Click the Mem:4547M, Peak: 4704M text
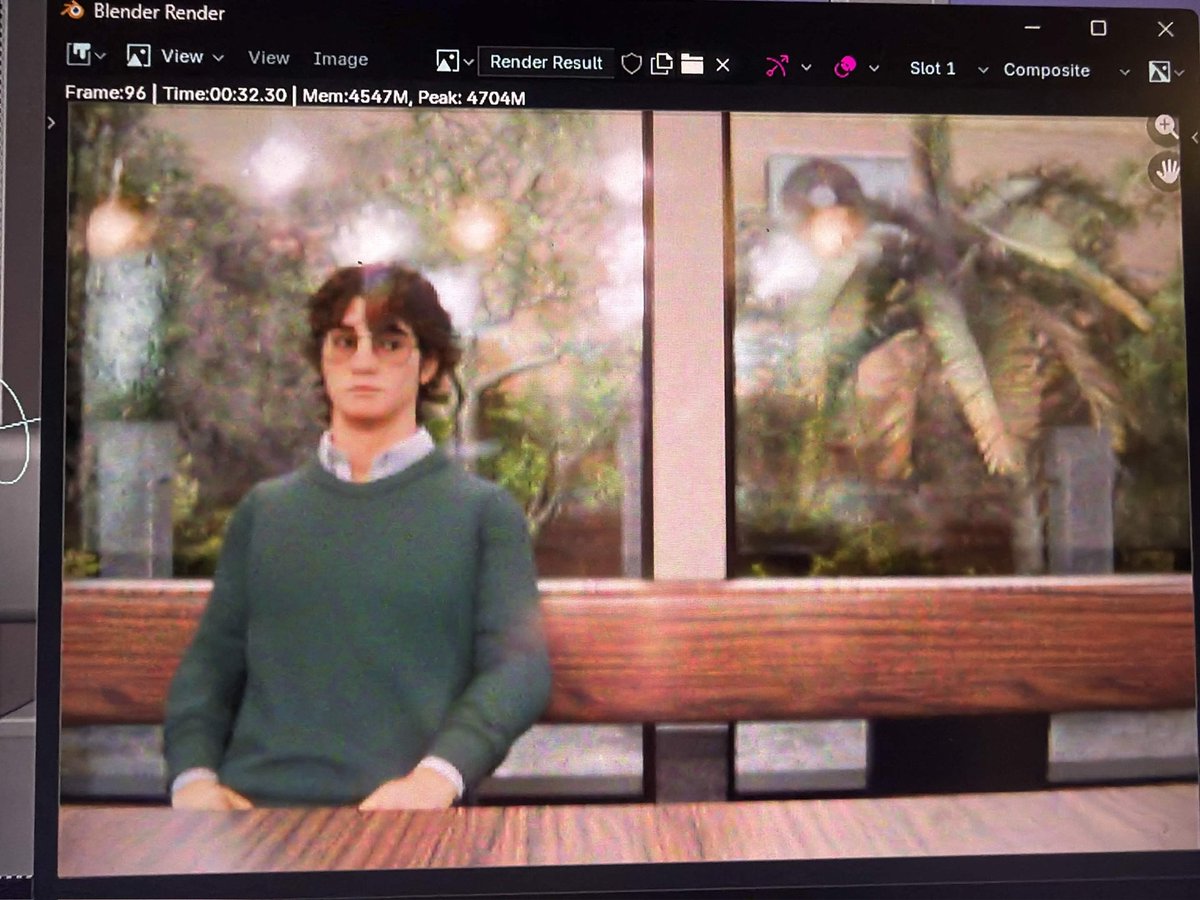 [412, 97]
